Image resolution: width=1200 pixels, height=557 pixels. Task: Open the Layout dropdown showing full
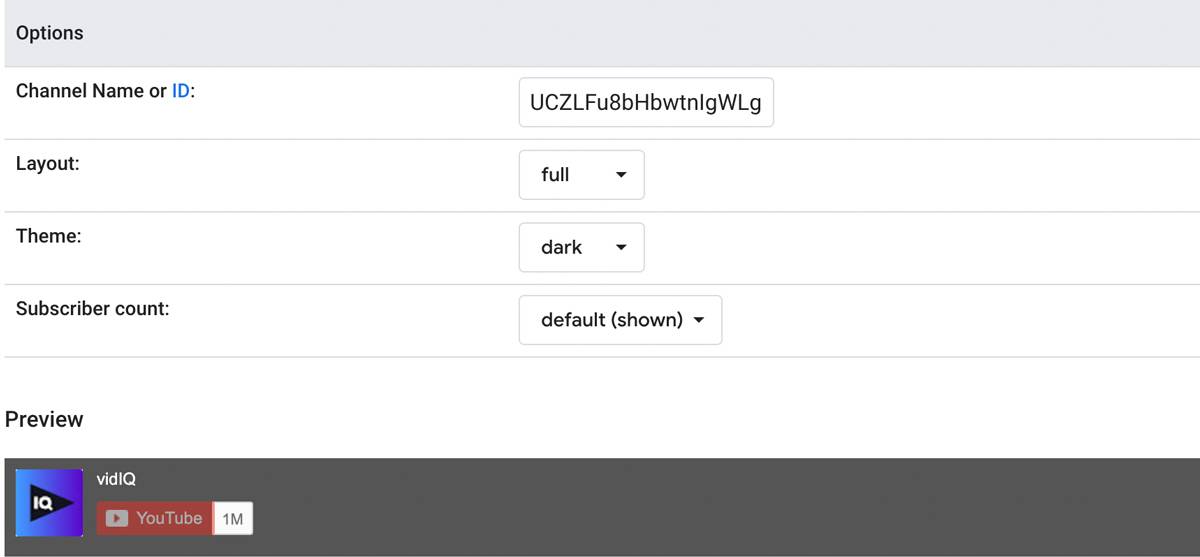pyautogui.click(x=581, y=175)
